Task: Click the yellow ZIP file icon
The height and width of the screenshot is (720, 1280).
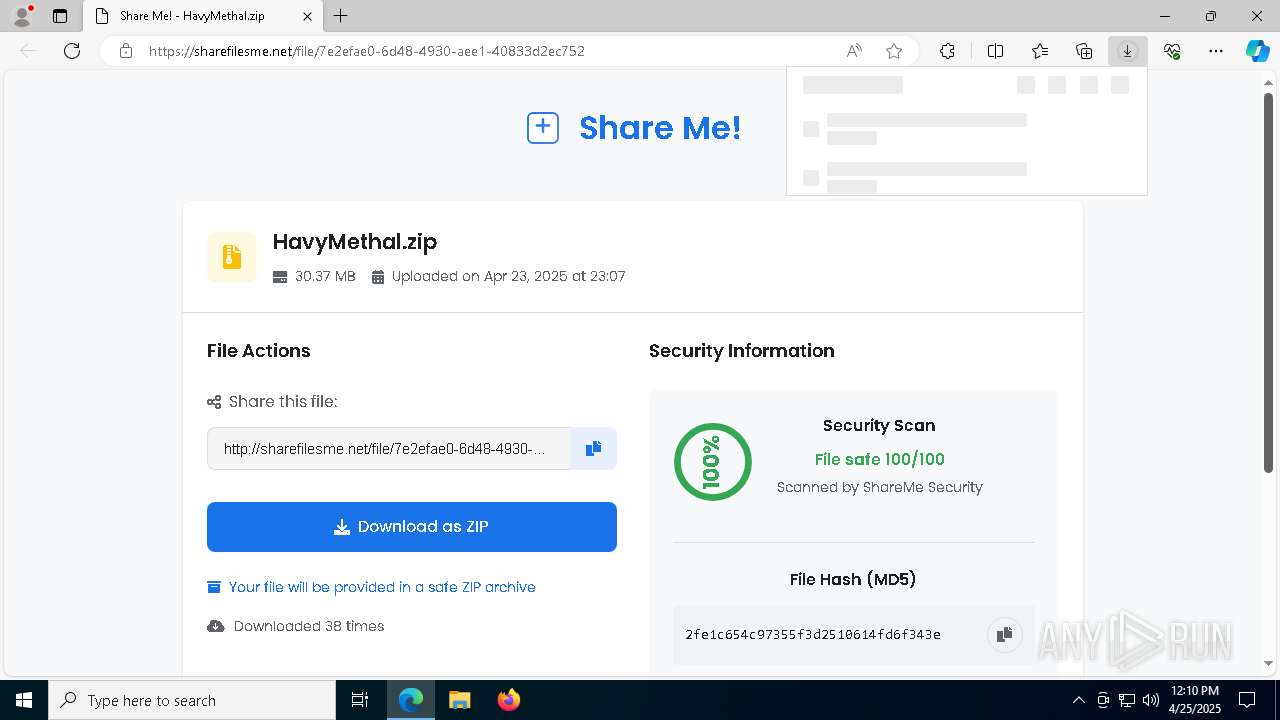Action: [x=232, y=257]
